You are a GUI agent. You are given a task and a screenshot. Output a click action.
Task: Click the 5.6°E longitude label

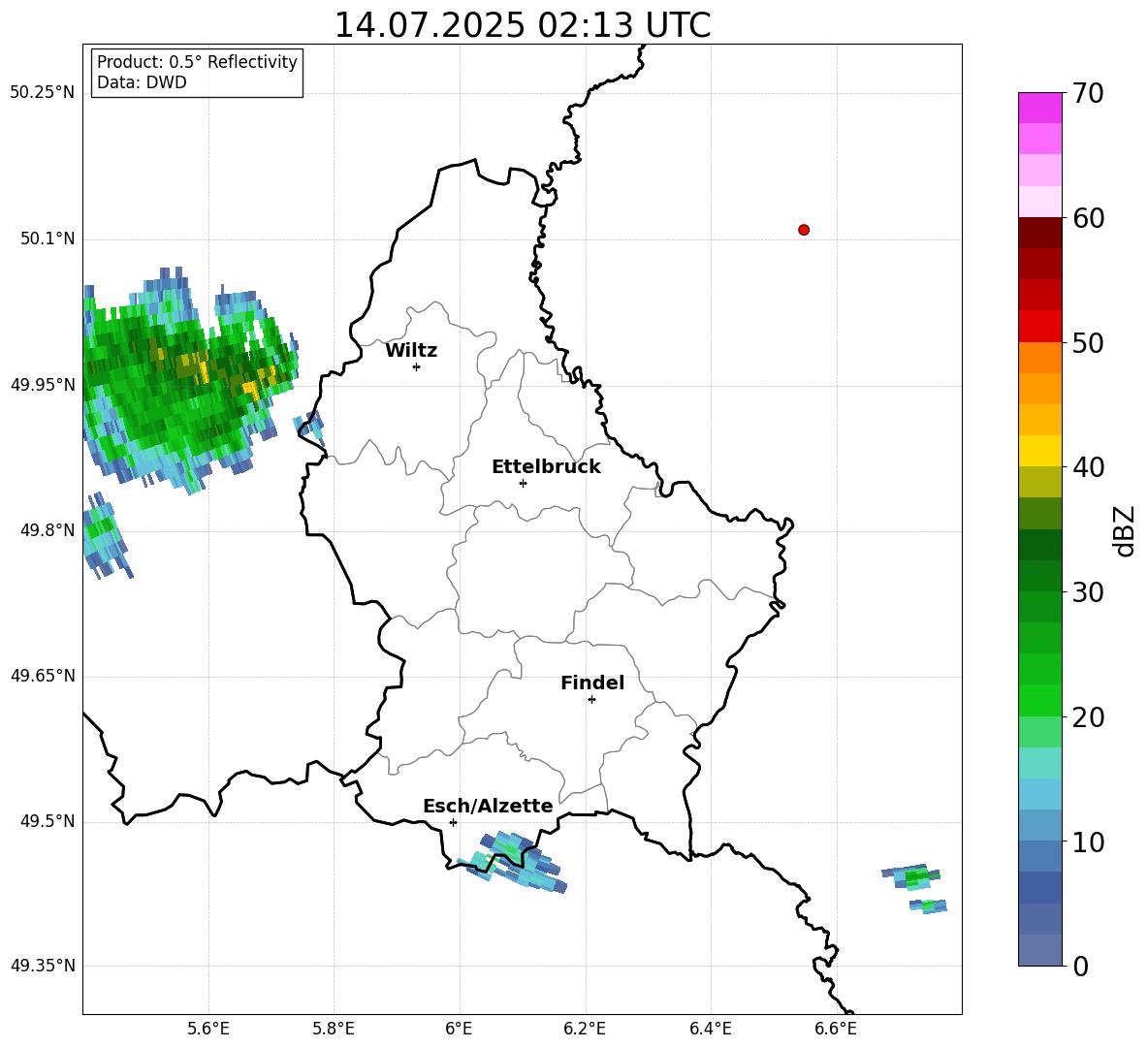pos(208,1030)
